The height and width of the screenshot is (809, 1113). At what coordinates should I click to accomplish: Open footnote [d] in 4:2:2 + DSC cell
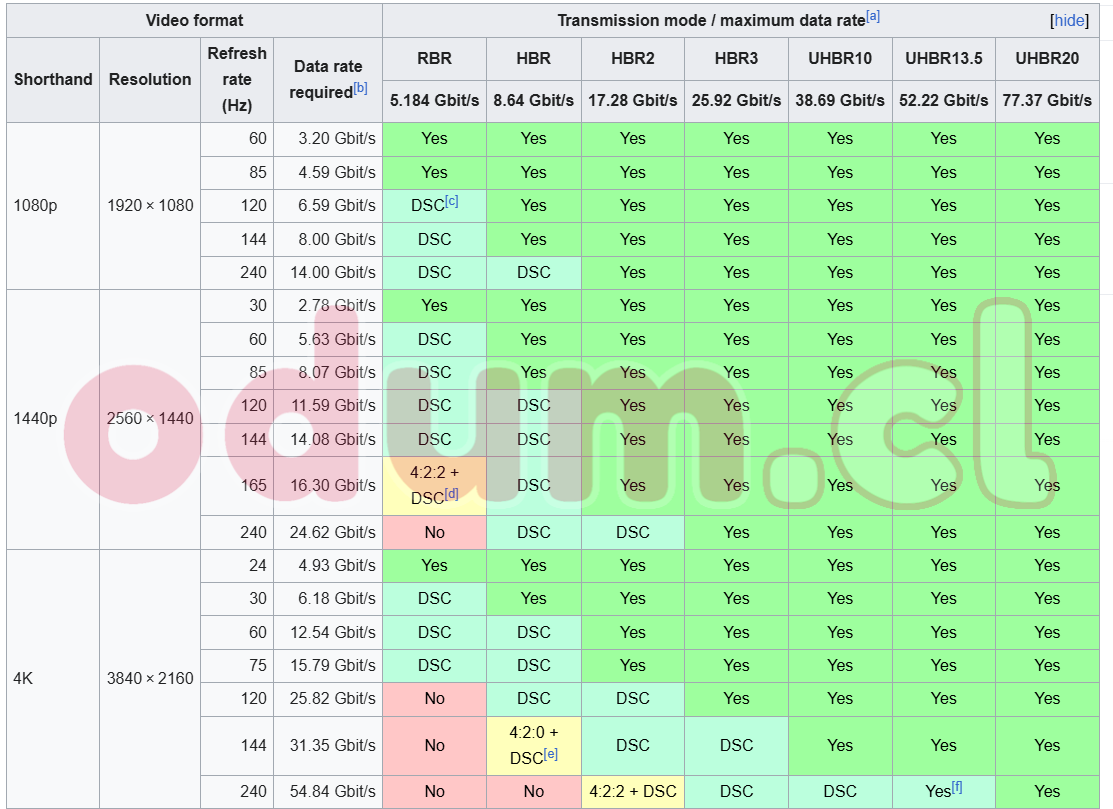[451, 493]
